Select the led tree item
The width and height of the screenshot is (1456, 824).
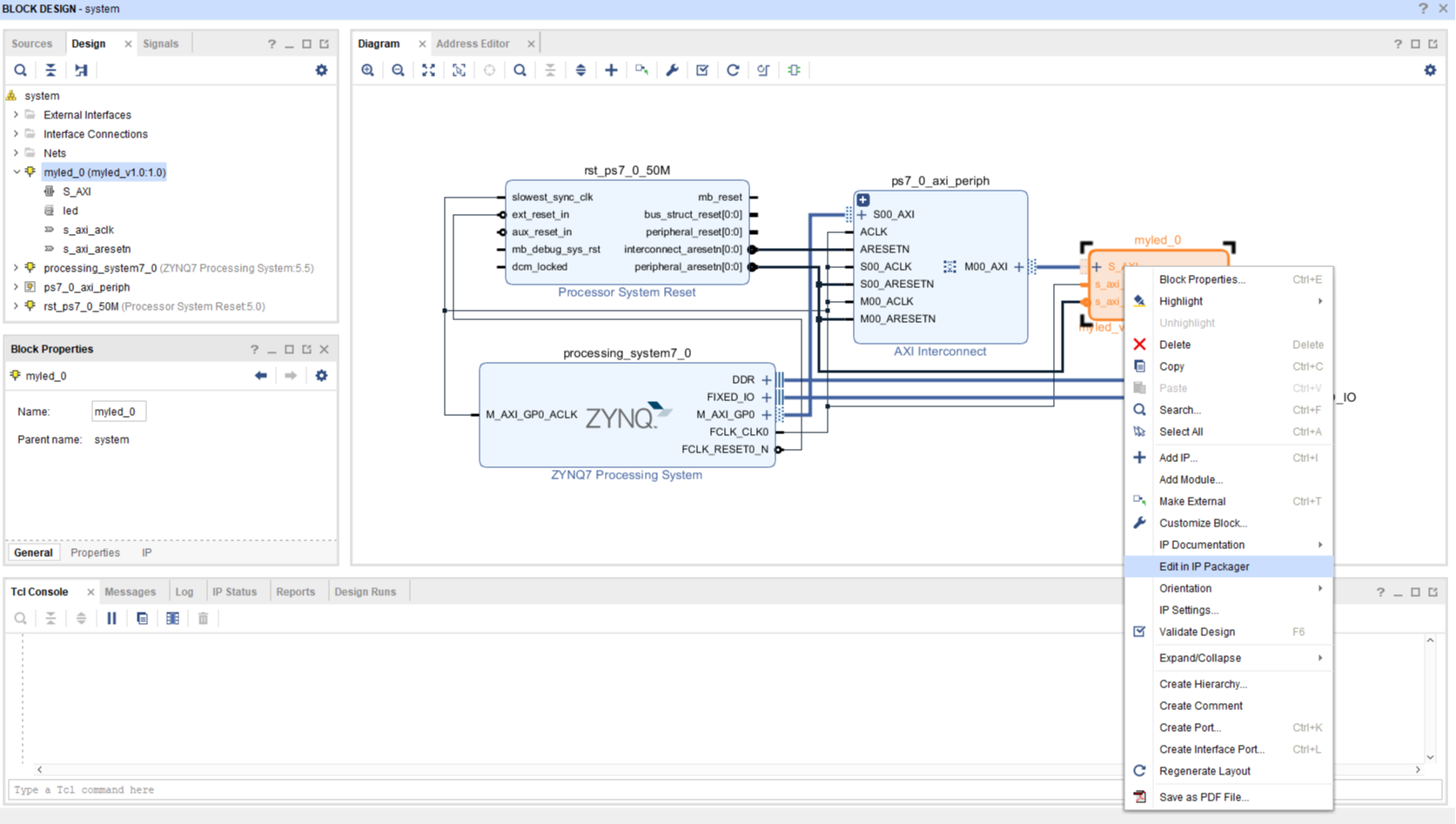click(x=70, y=211)
